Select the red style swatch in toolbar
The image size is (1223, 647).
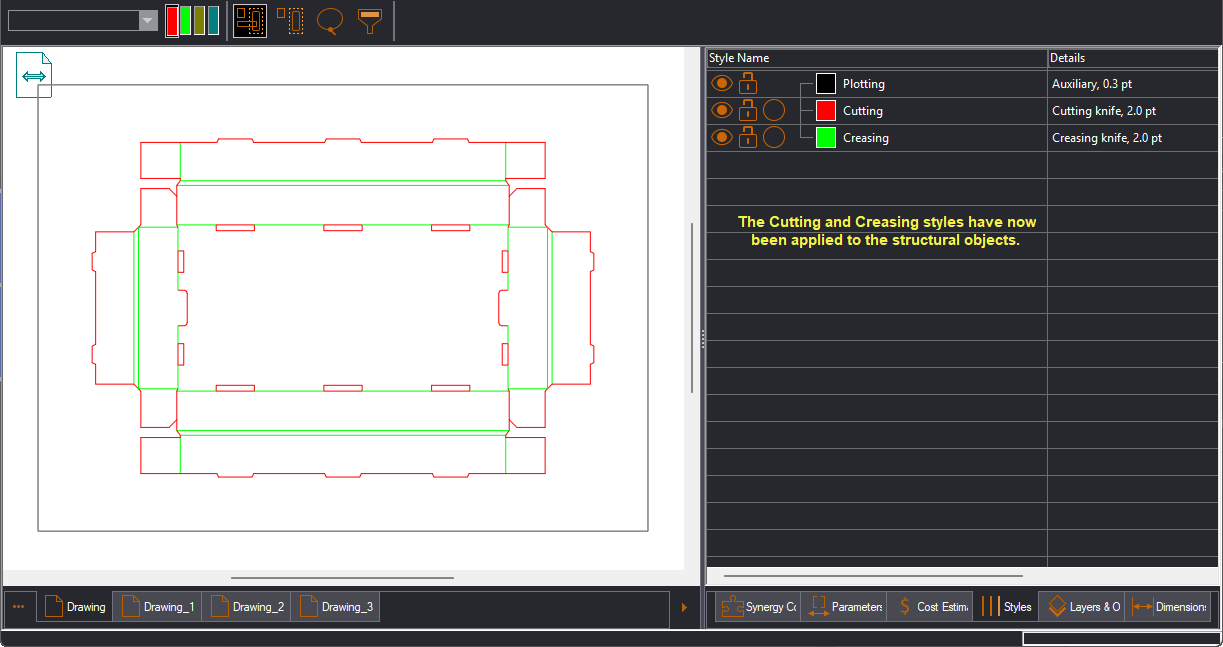pos(172,21)
